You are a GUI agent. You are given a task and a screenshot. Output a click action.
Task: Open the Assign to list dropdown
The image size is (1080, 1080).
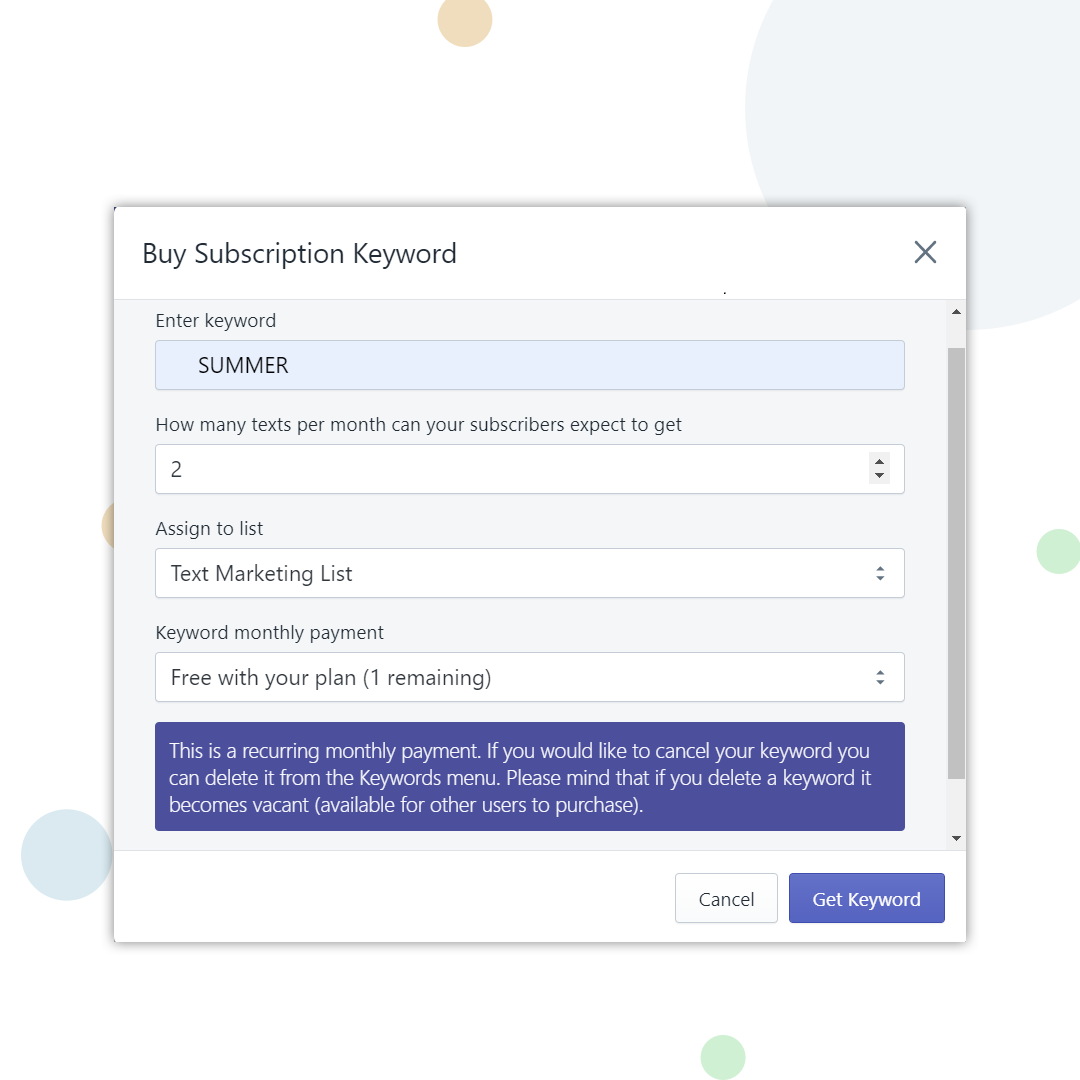[x=530, y=573]
